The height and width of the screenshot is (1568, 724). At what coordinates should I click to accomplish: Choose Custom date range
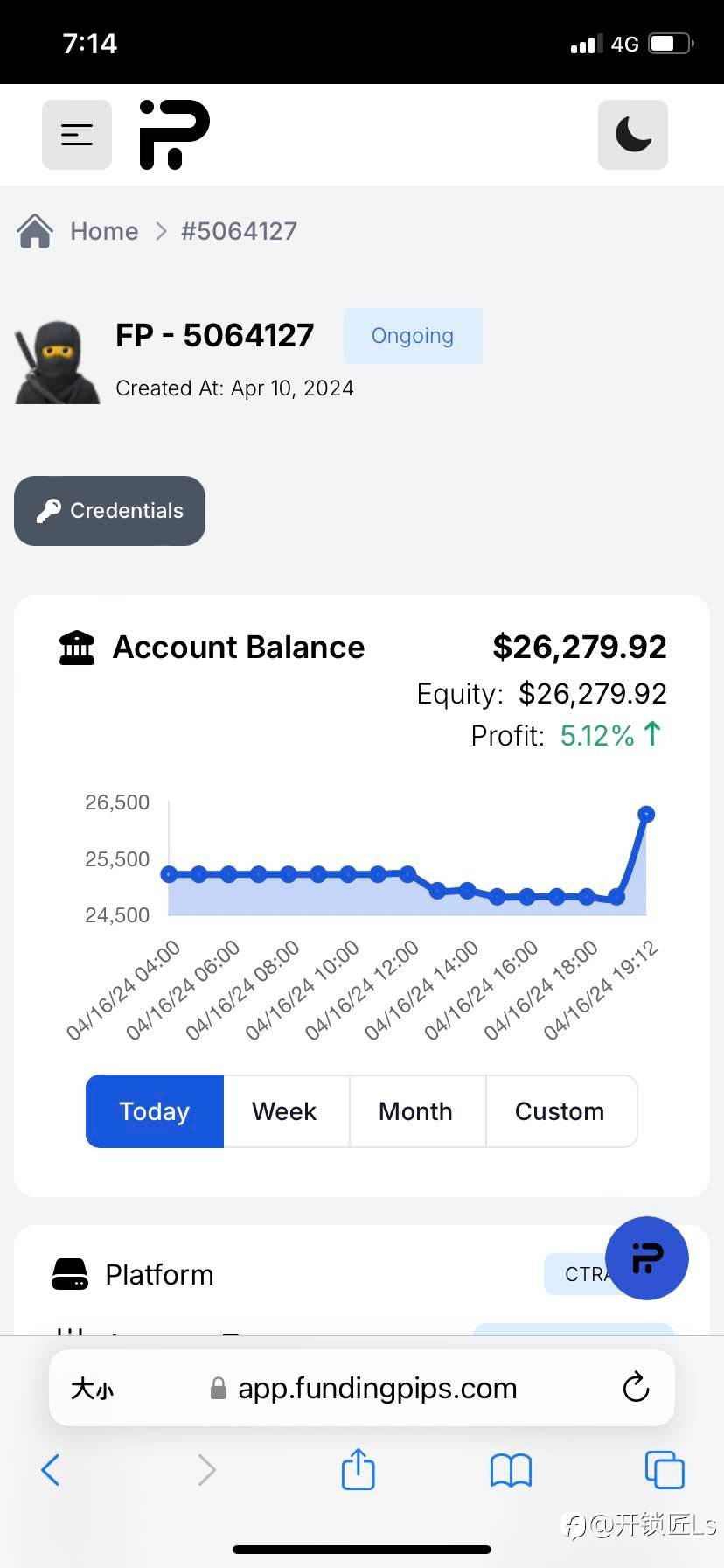pyautogui.click(x=560, y=1111)
